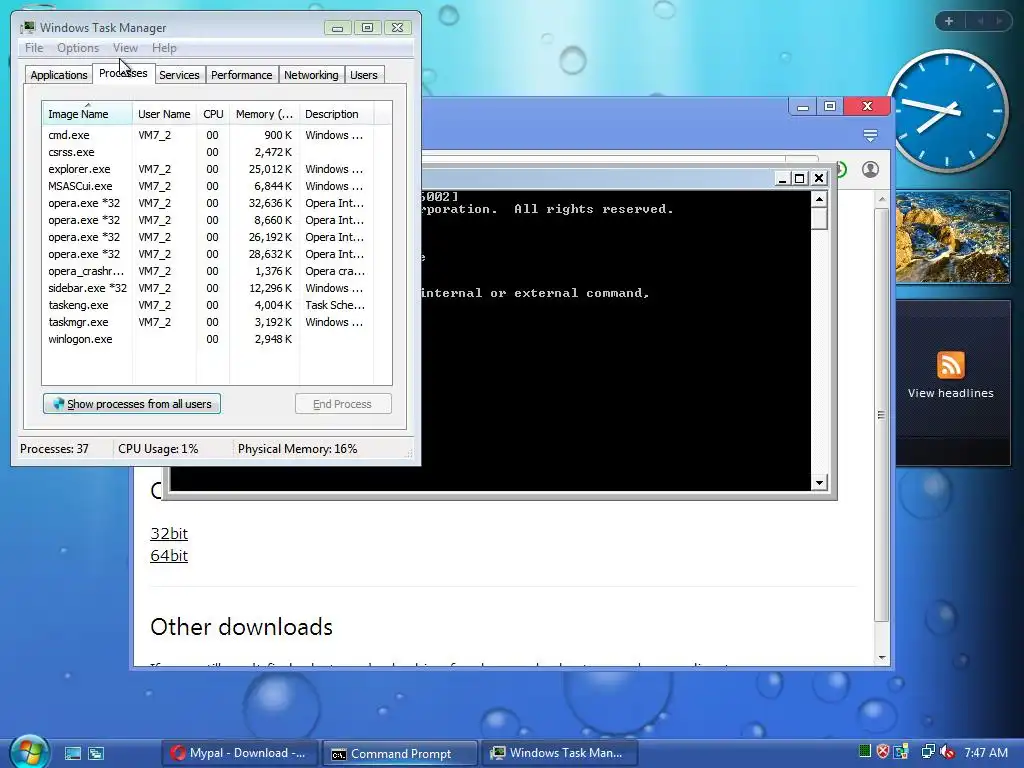Select the csrss.exe process row
Screen dimensions: 1024x768
click(208, 152)
